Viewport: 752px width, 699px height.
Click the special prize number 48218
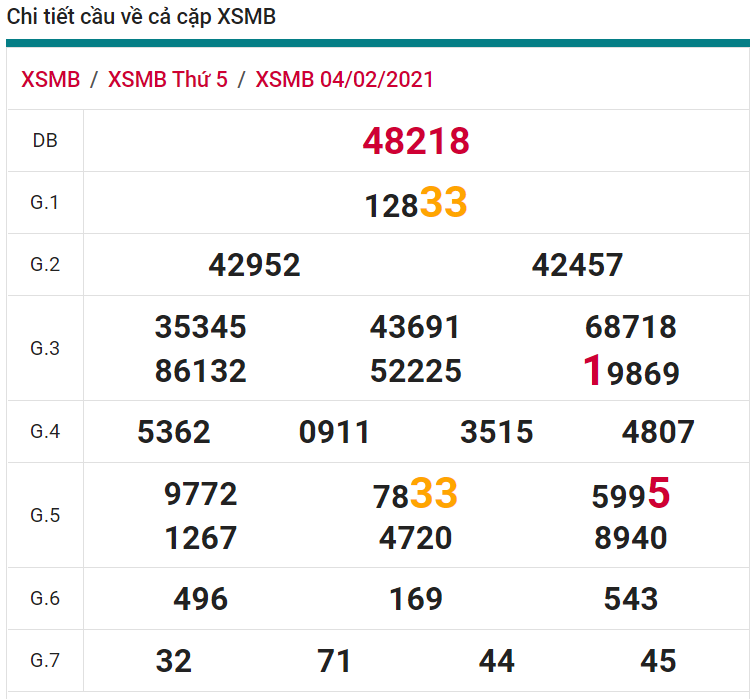pos(416,142)
